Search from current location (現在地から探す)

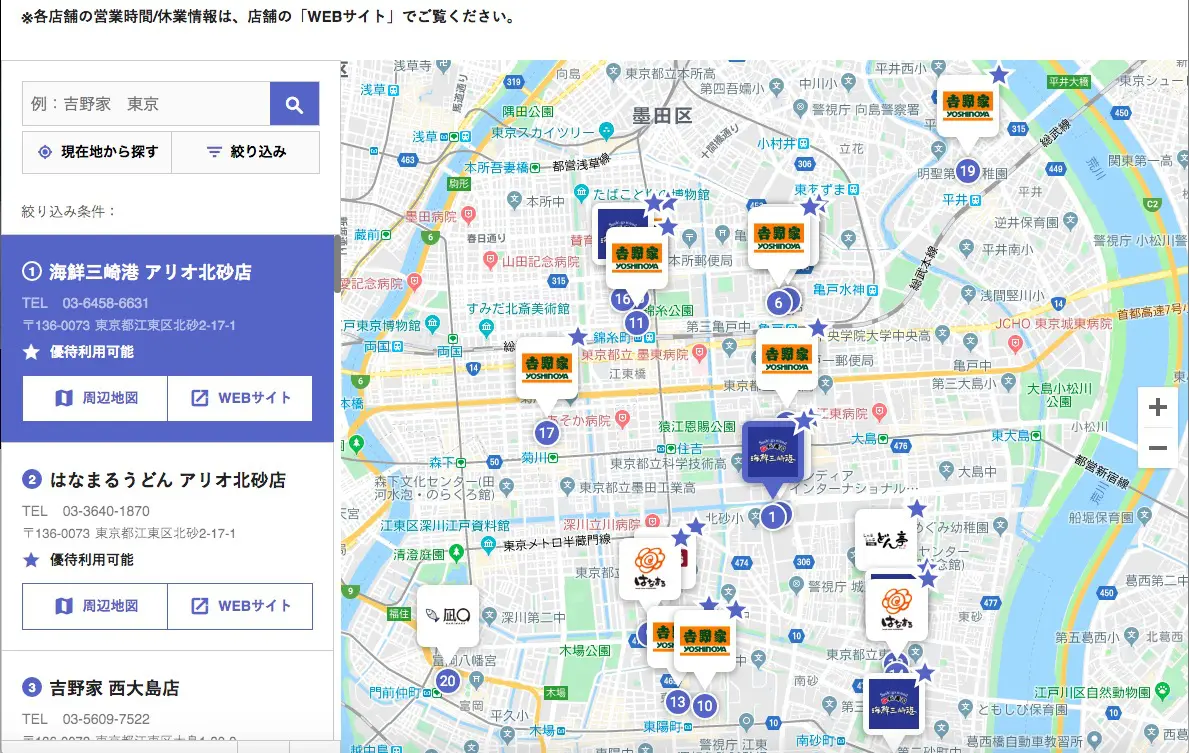[97, 152]
